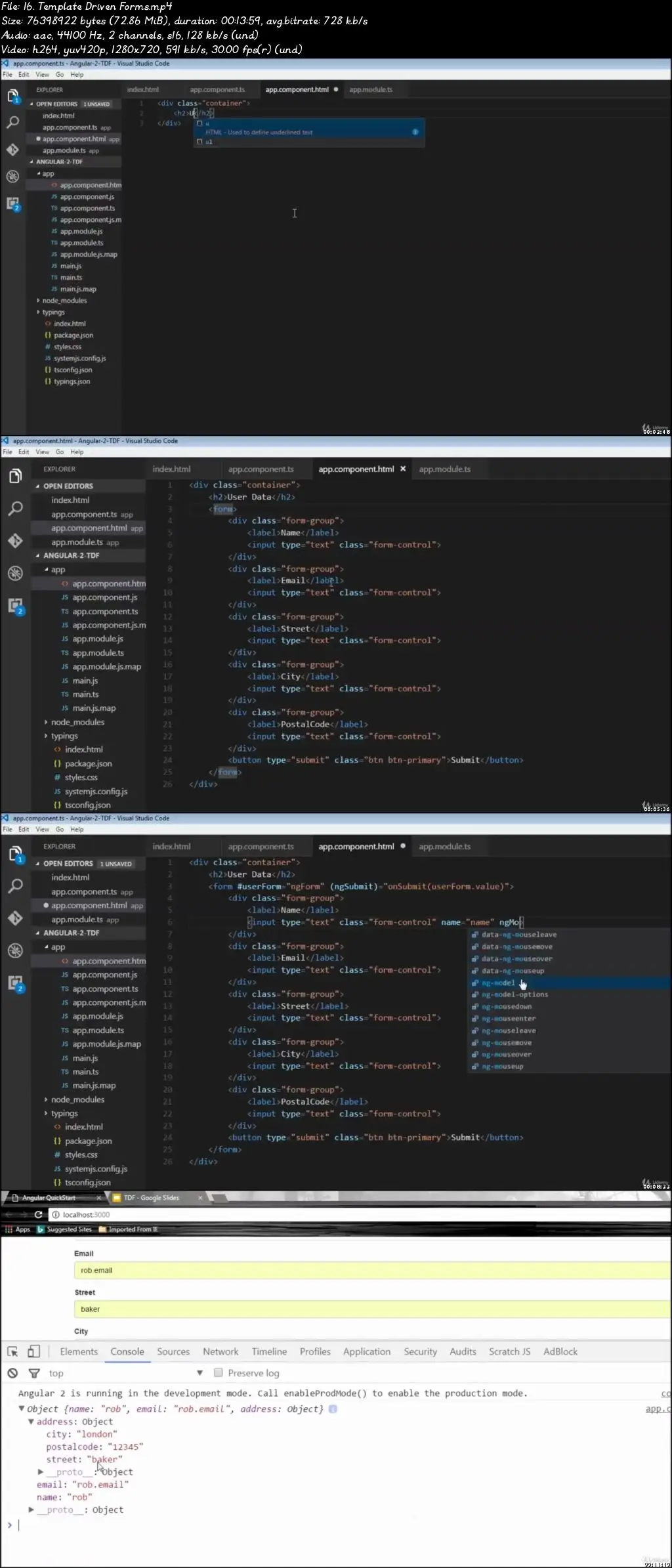
Task: Click the object info badge after address: Object}
Action: coord(333,1409)
